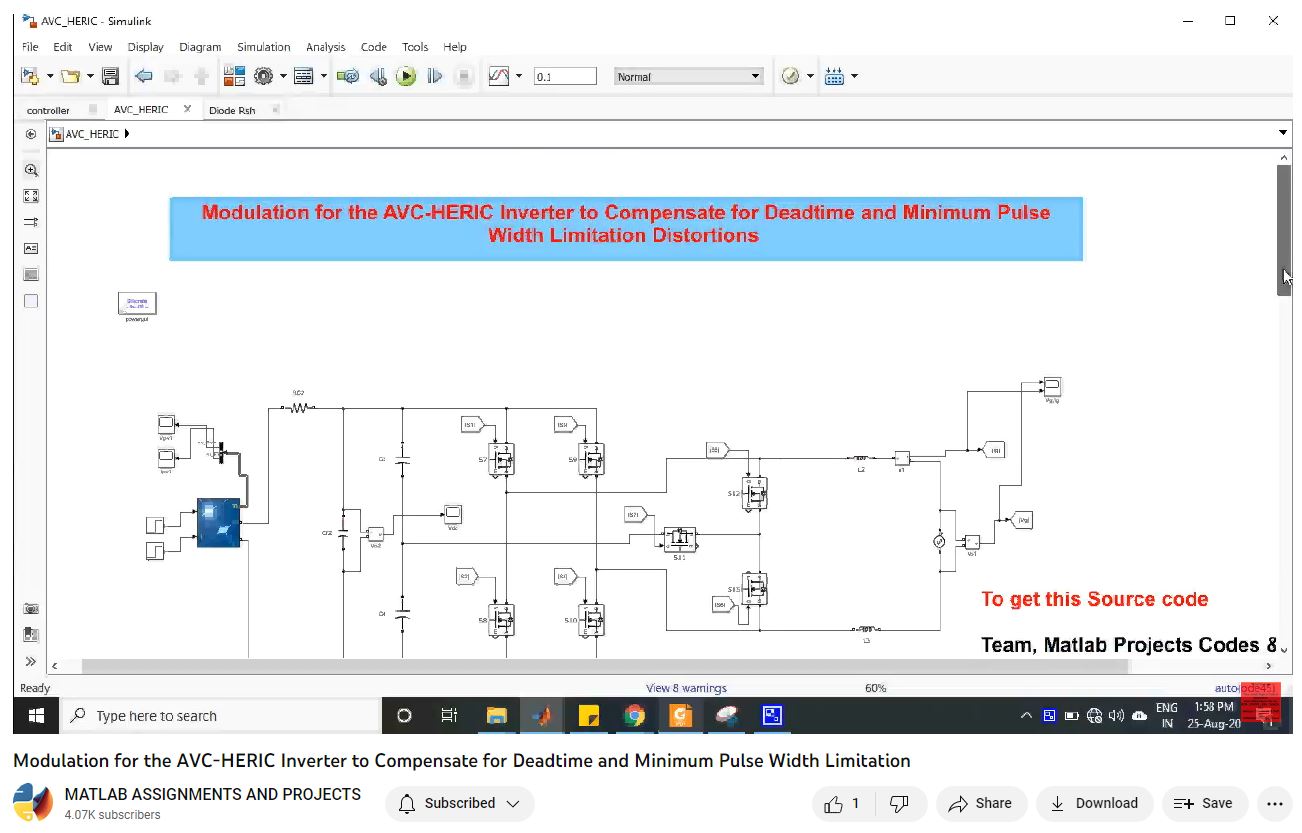This screenshot has width=1302, height=833.
Task: Expand the New Model dropdown arrow
Action: 50,76
